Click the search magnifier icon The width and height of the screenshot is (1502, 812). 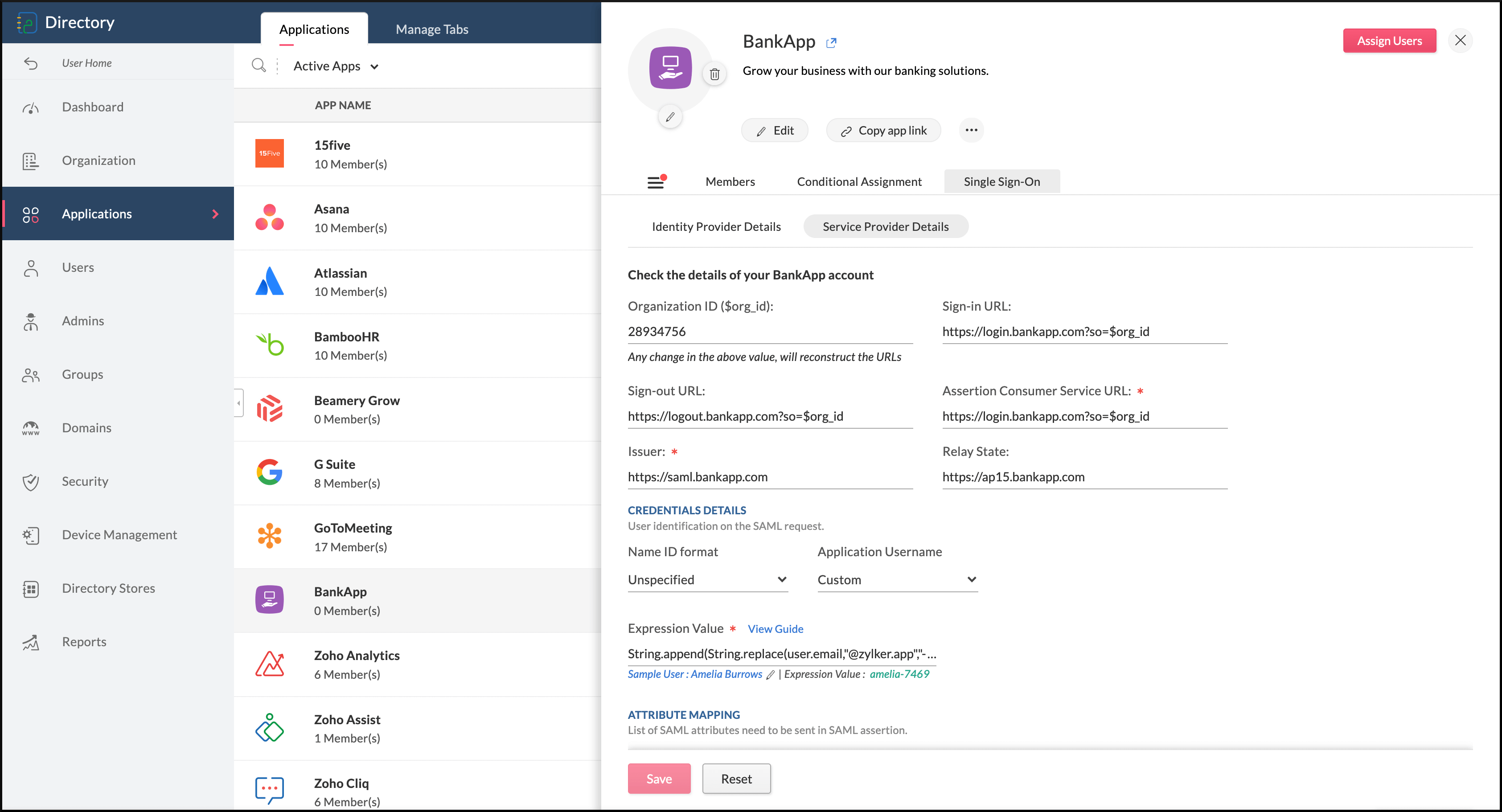click(259, 66)
